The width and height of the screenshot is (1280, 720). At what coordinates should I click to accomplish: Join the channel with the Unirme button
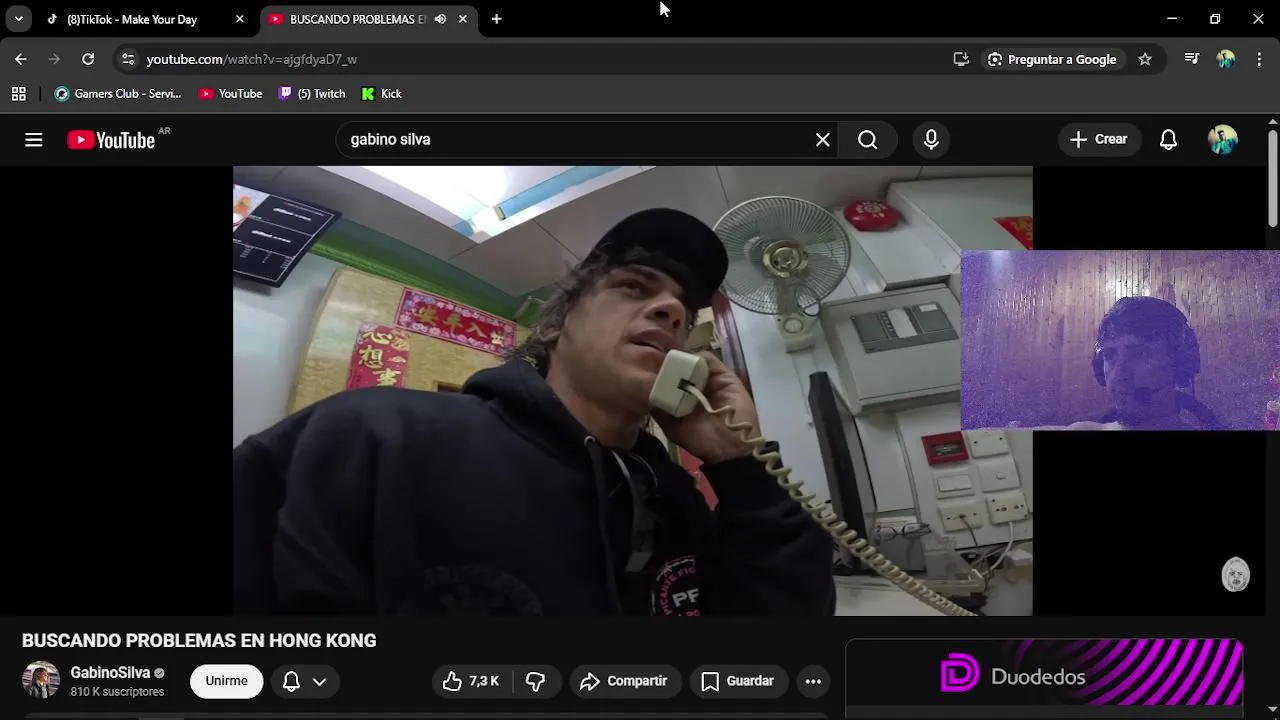coord(226,681)
